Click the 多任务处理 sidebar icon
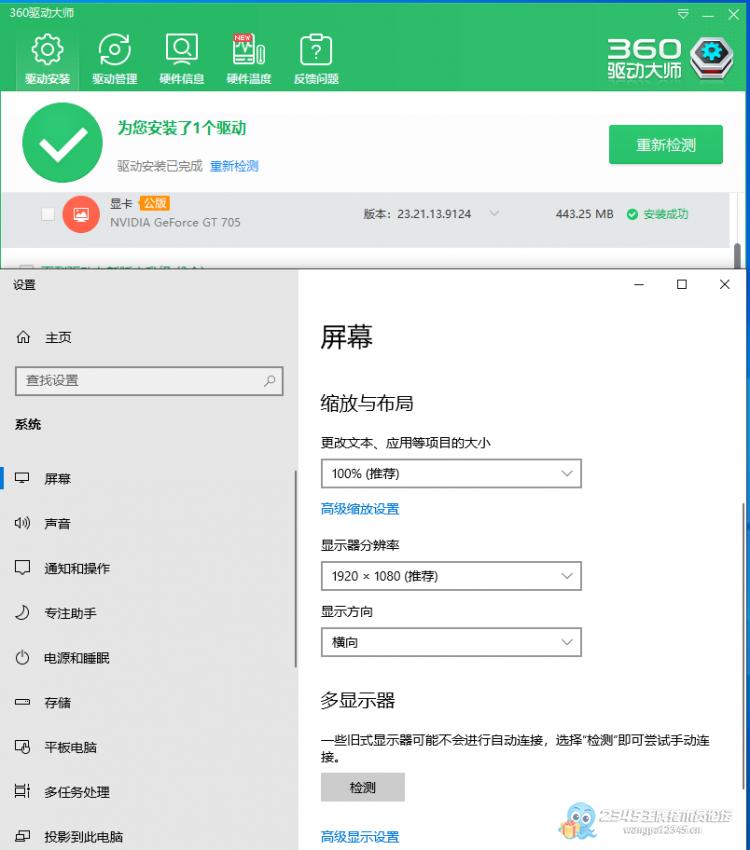The image size is (750, 850). click(22, 791)
